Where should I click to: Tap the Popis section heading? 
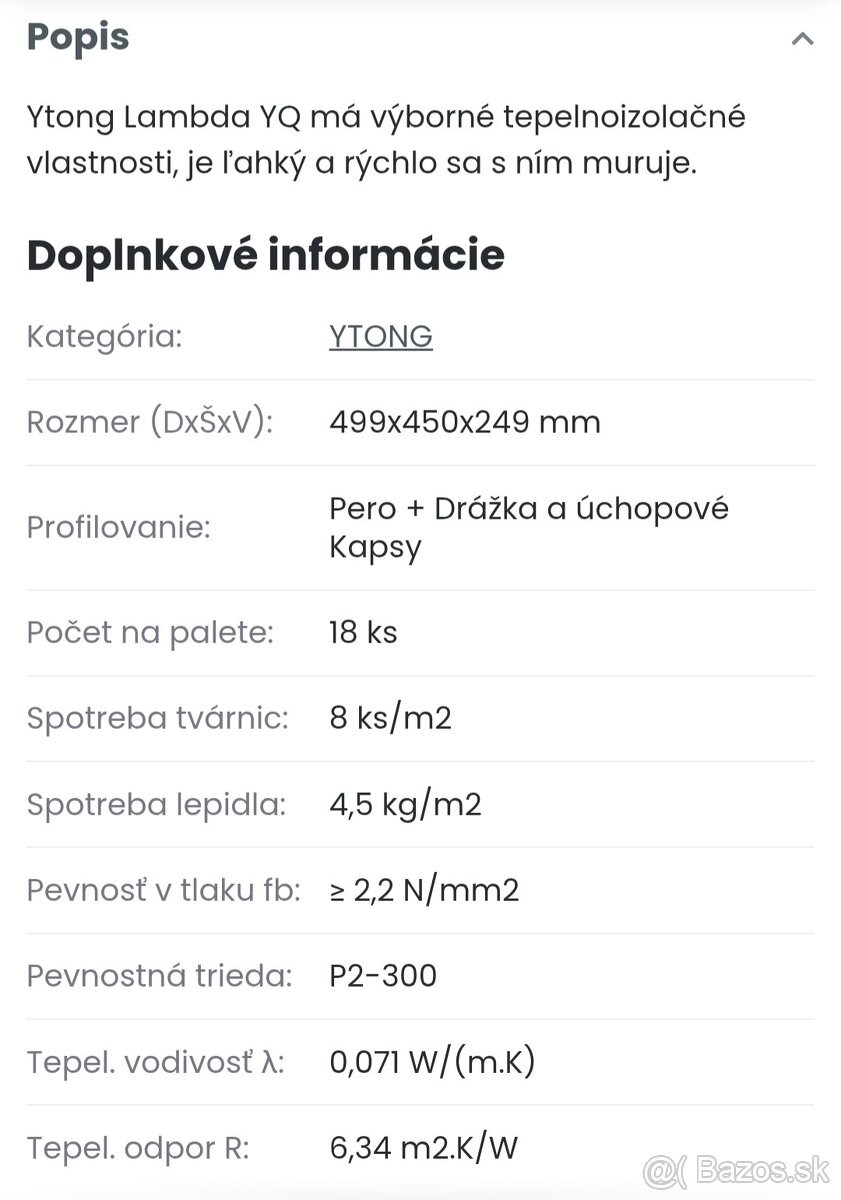(x=78, y=38)
